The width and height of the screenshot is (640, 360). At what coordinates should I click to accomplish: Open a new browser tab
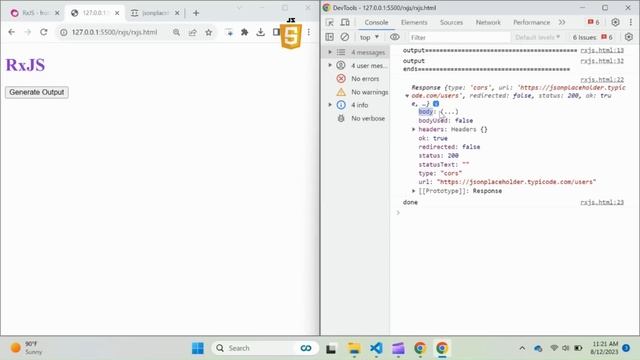click(196, 13)
